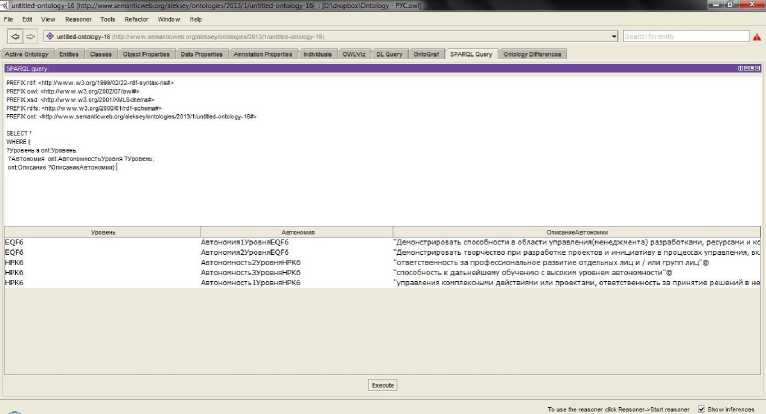Switch to the Object Properties tab
This screenshot has height=414, width=766.
146,54
